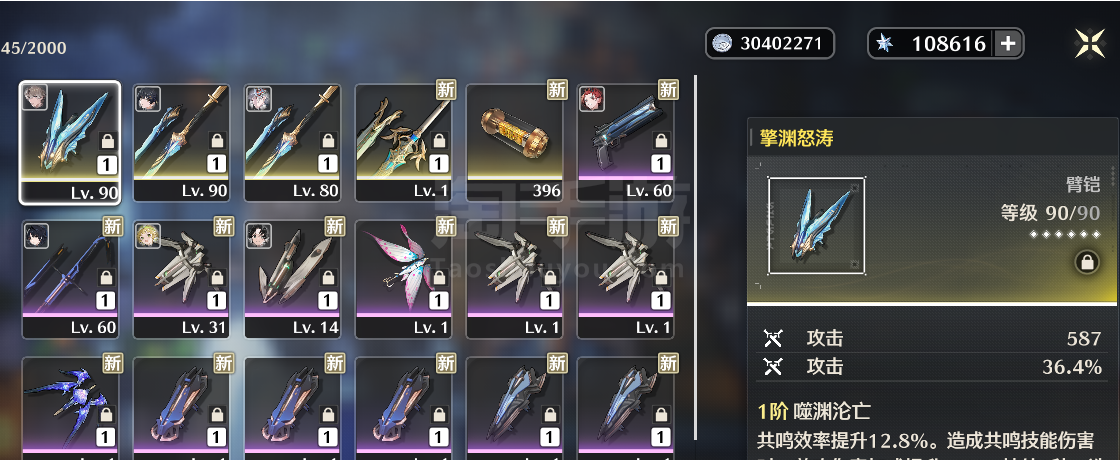Select the purple starry rectifier weapon in the third row

[70, 407]
